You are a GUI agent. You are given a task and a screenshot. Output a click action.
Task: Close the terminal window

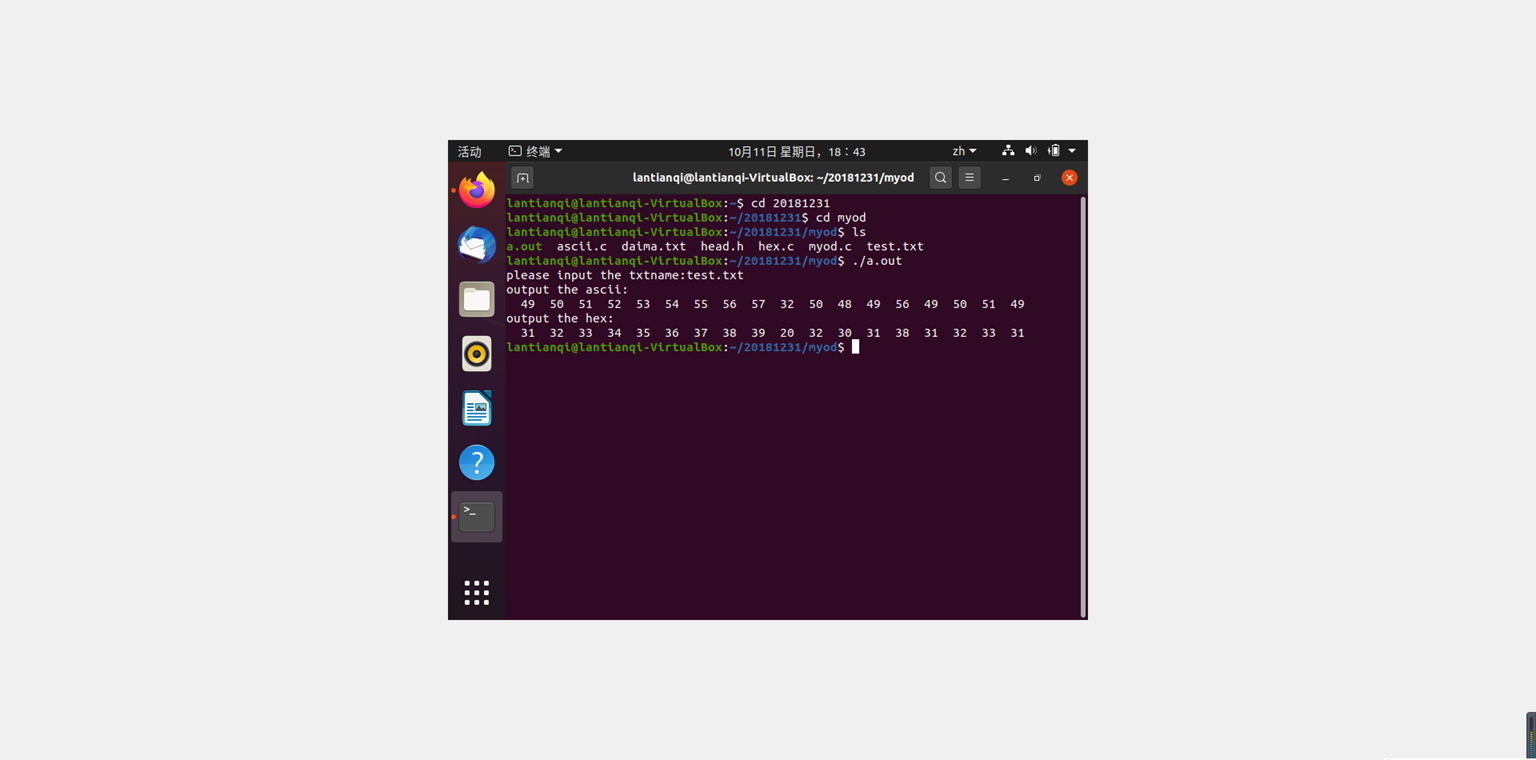click(1069, 178)
